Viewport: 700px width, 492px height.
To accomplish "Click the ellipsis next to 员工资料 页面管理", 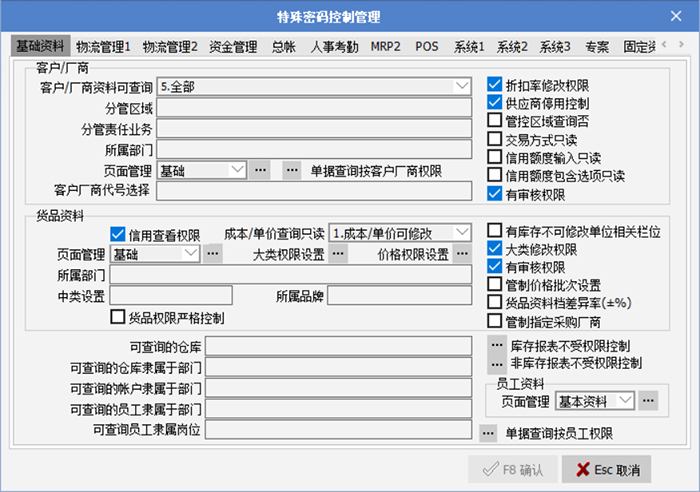I will (x=649, y=401).
